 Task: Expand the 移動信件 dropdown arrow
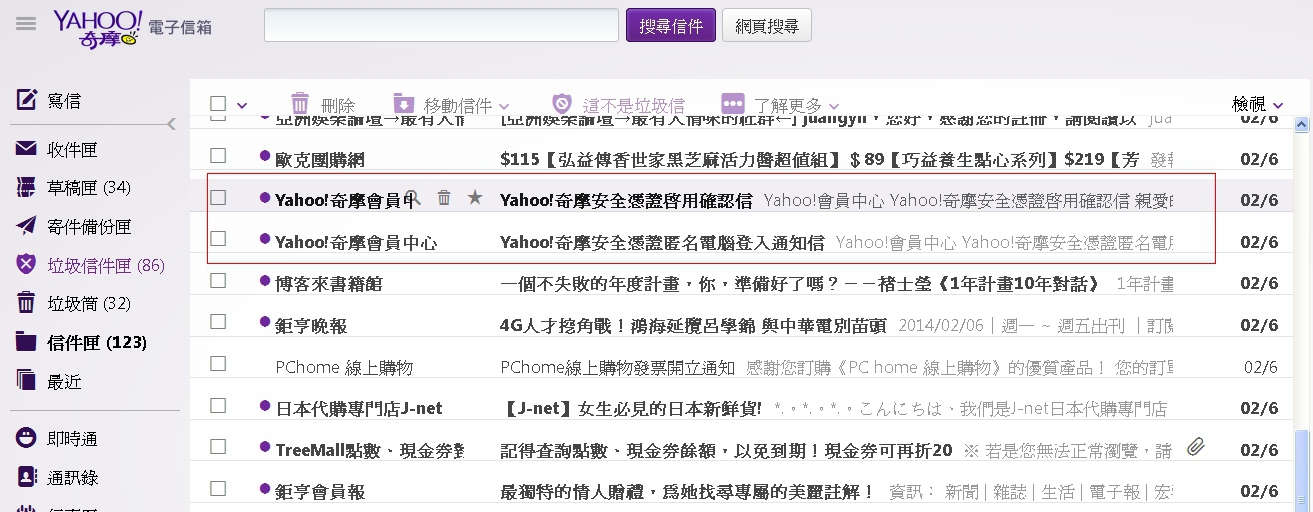pos(504,107)
